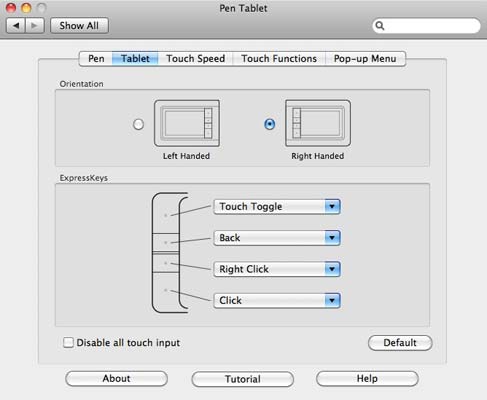Expand the Right Click dropdown
Viewport: 487px width, 400px height.
pos(277,269)
